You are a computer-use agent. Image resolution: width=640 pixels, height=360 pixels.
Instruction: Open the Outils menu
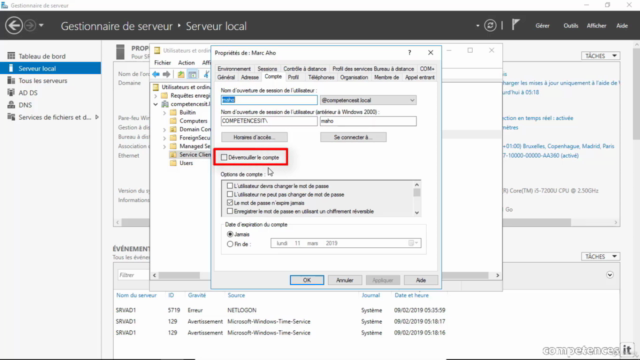(571, 25)
